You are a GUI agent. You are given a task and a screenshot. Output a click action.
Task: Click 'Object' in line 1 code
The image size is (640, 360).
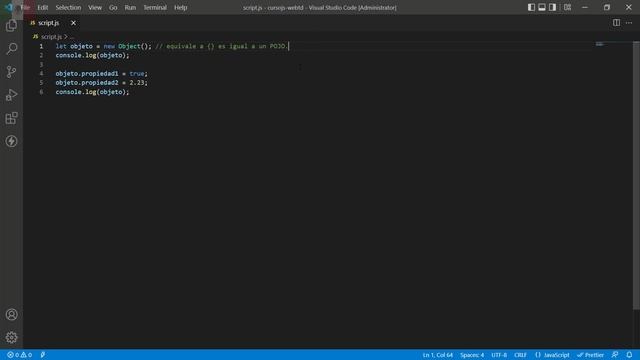click(x=129, y=46)
